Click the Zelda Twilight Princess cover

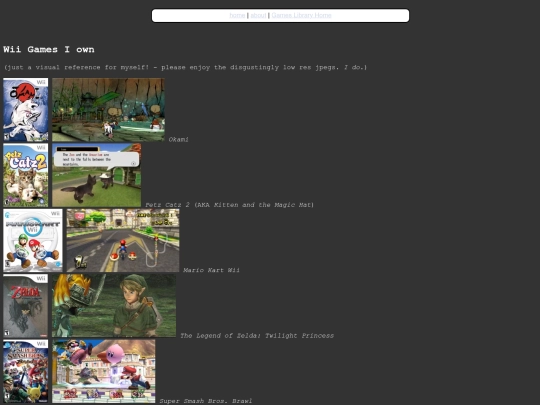(26, 306)
